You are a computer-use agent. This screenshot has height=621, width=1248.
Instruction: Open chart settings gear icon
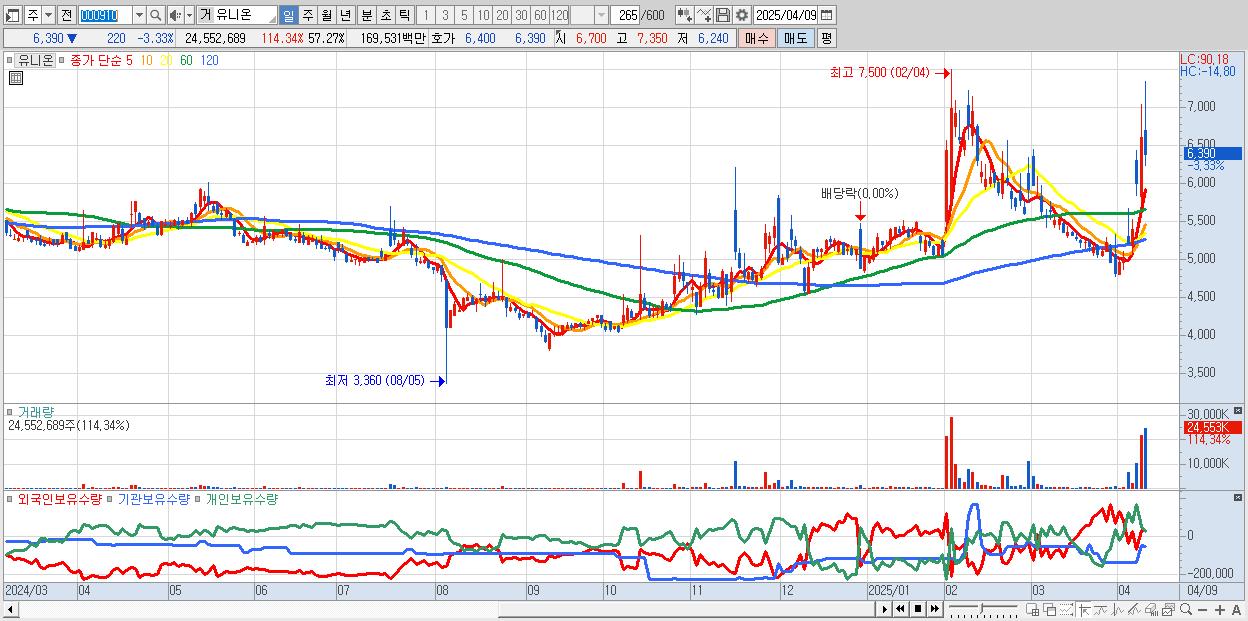(741, 15)
